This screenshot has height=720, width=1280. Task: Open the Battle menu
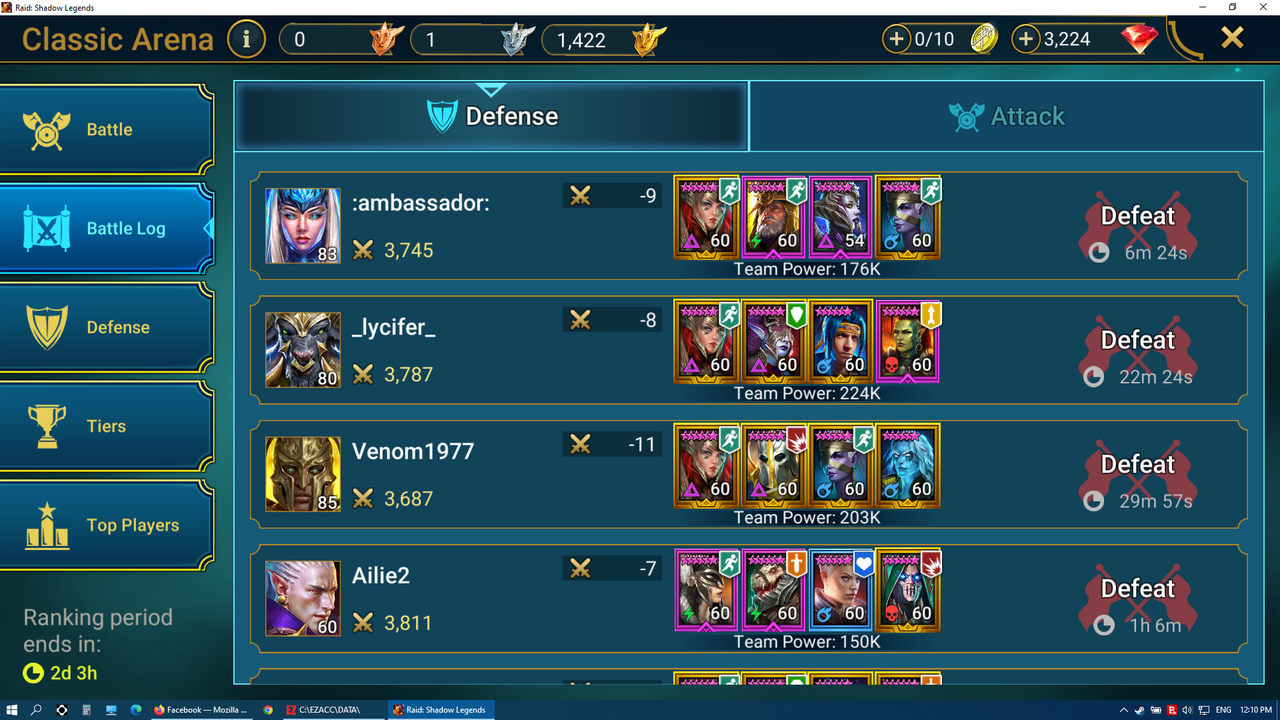(x=106, y=130)
